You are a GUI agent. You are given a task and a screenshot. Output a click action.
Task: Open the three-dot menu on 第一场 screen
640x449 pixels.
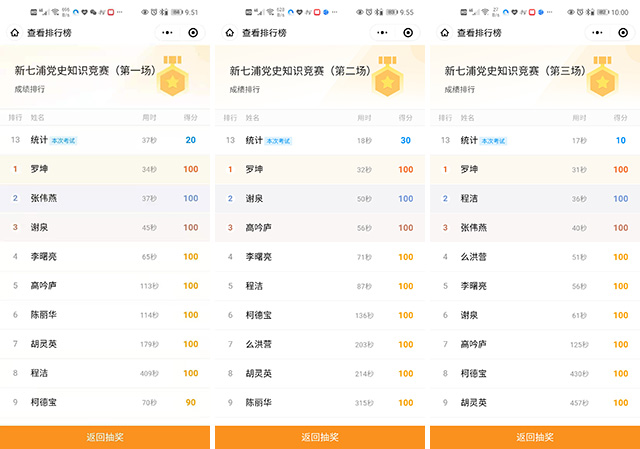tap(166, 32)
